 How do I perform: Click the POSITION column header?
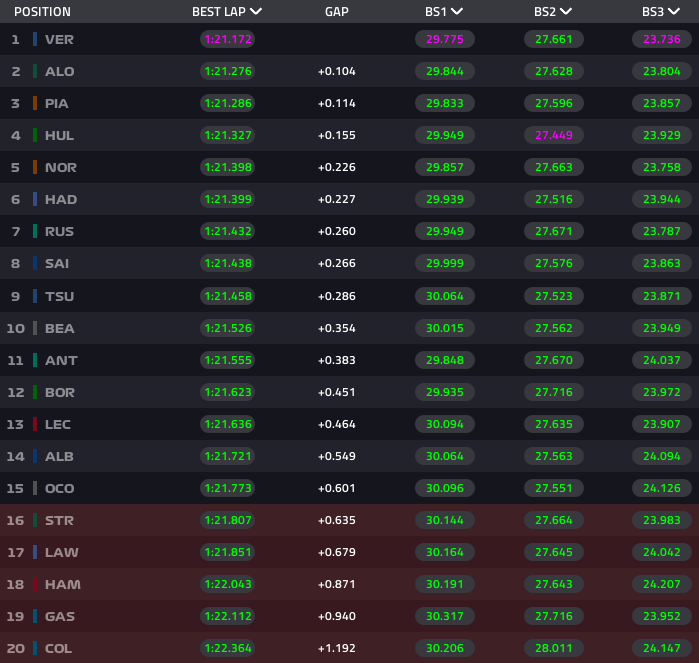tap(42, 12)
